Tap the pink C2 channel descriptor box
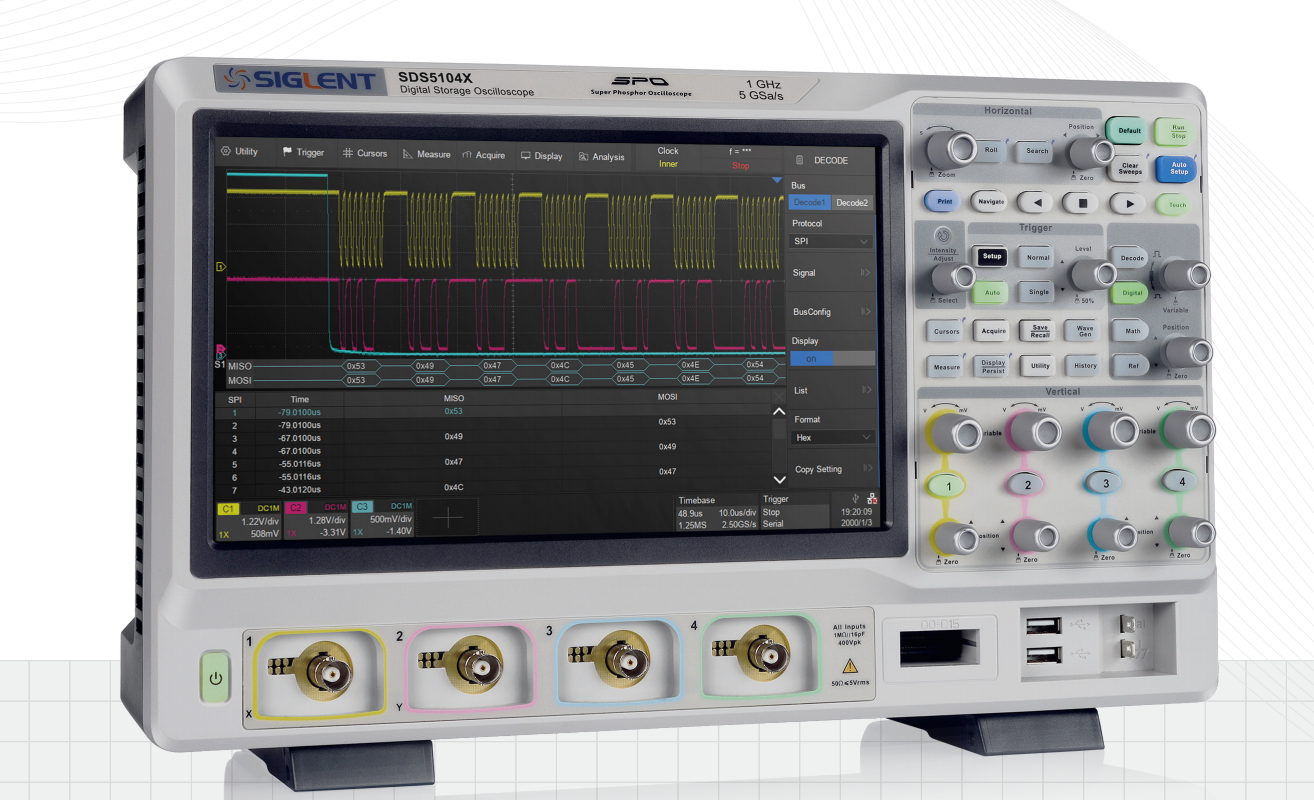The width and height of the screenshot is (1314, 800). point(316,520)
